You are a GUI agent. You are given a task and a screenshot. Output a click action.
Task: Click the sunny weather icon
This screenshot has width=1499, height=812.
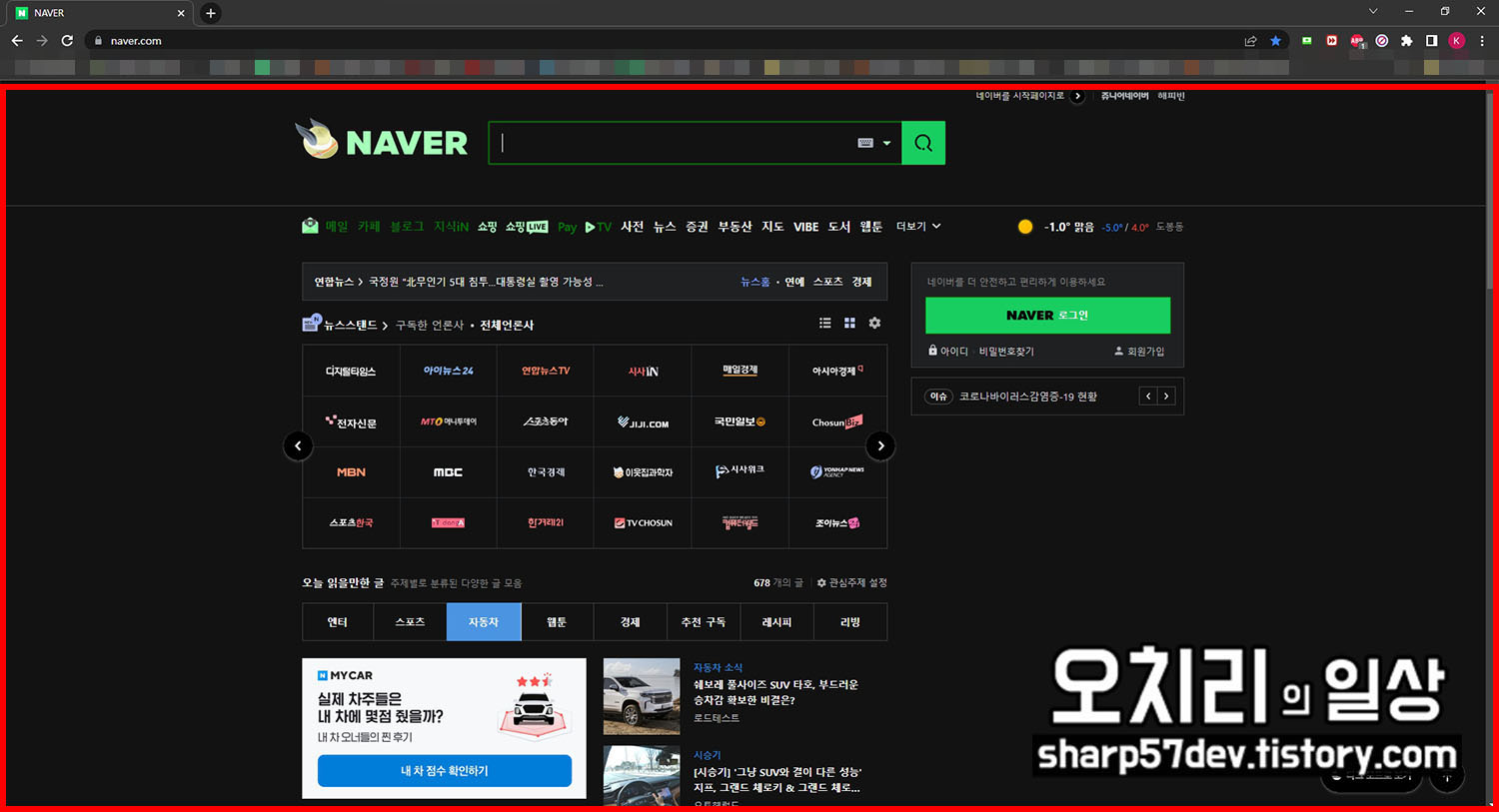1024,227
